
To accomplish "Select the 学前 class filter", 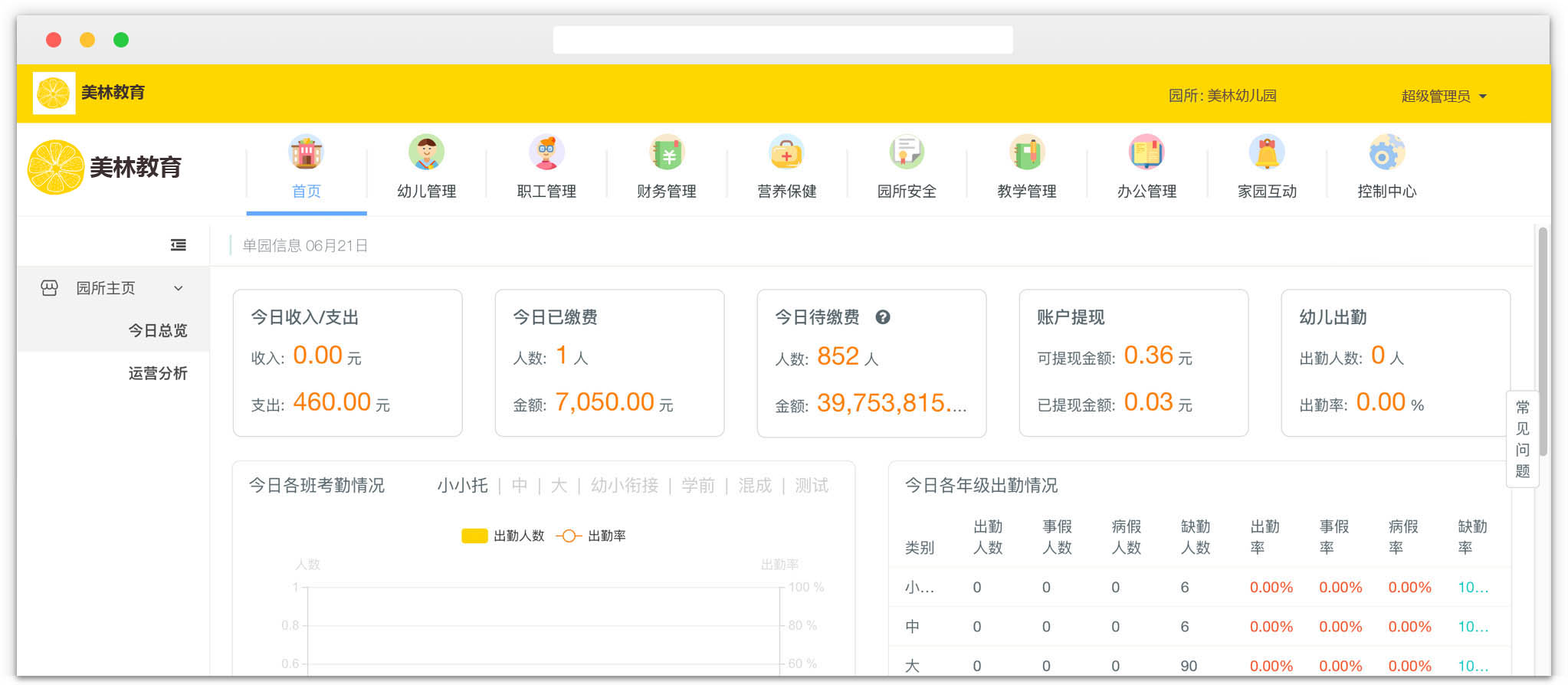I will pyautogui.click(x=698, y=486).
